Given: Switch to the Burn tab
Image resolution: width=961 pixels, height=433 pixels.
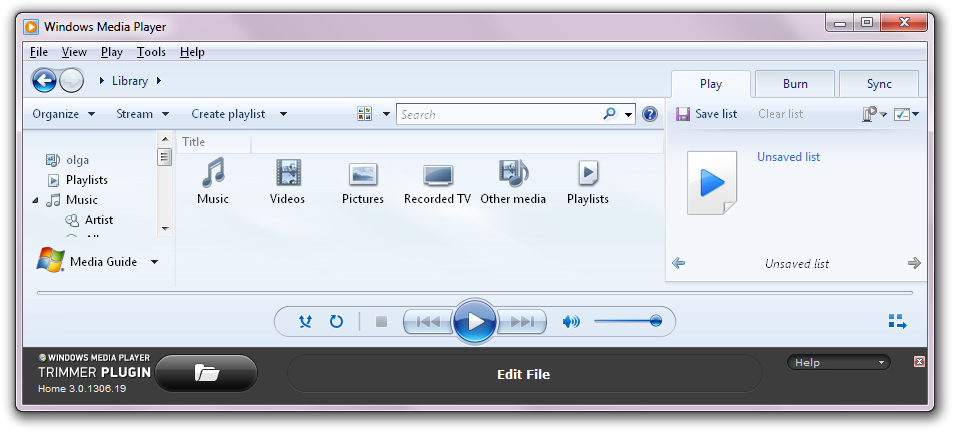Looking at the screenshot, I should [795, 84].
